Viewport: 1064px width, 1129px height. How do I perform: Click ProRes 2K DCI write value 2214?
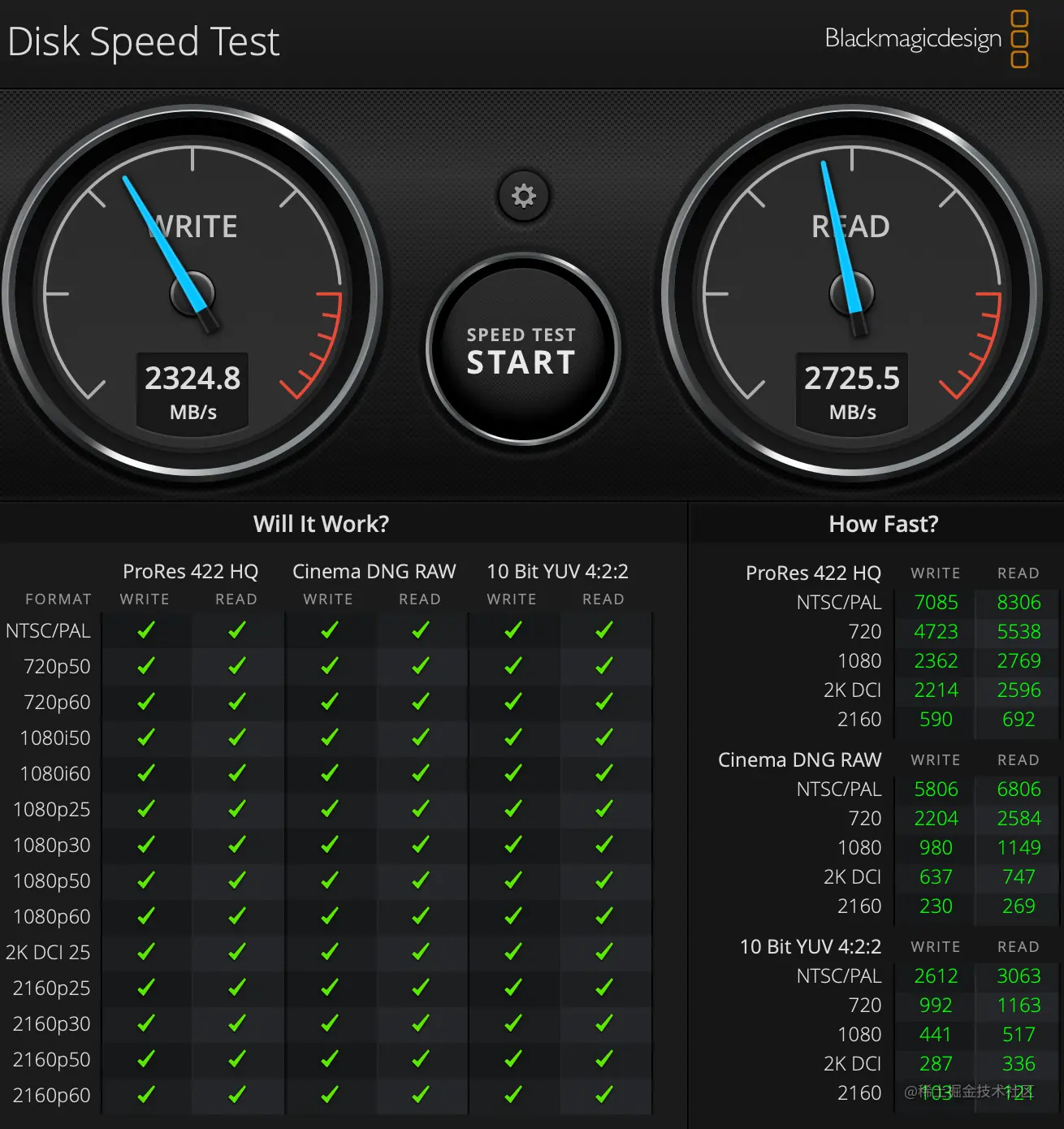coord(936,690)
